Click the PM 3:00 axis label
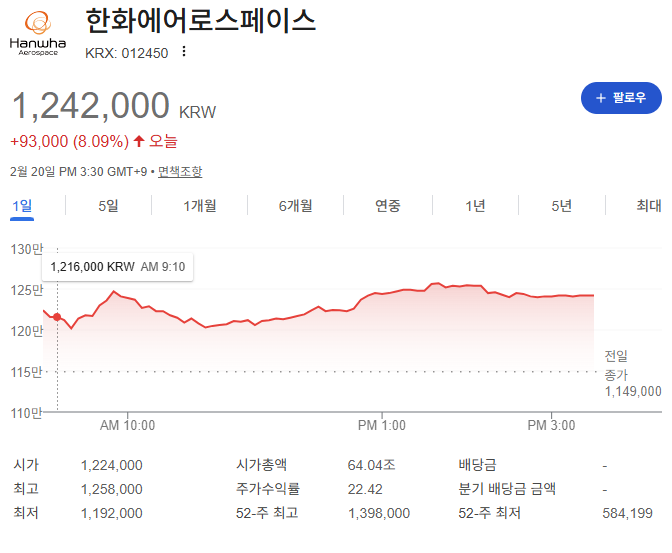The width and height of the screenshot is (672, 553). (x=551, y=425)
